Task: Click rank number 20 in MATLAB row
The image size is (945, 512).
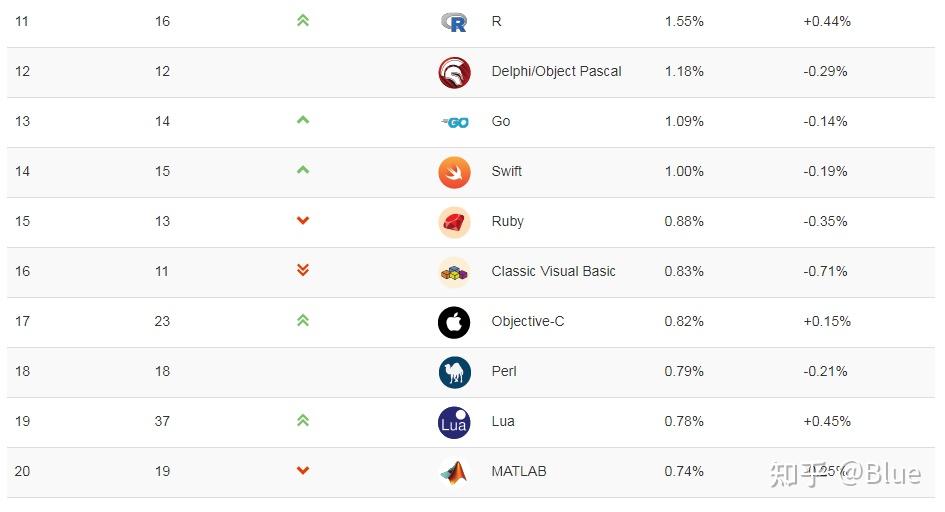Action: [x=22, y=472]
